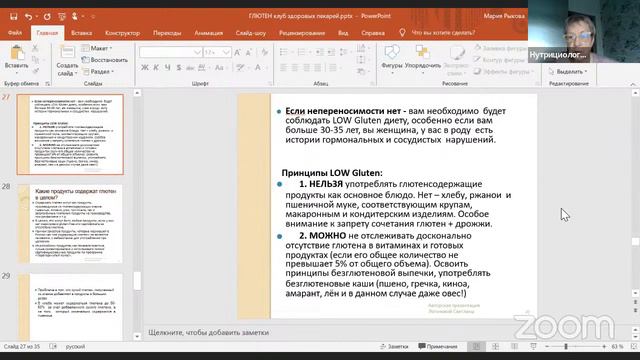Switch to the Transitions (Переходы) tab
Image resolution: width=640 pixels, height=360 pixels.
click(x=167, y=33)
